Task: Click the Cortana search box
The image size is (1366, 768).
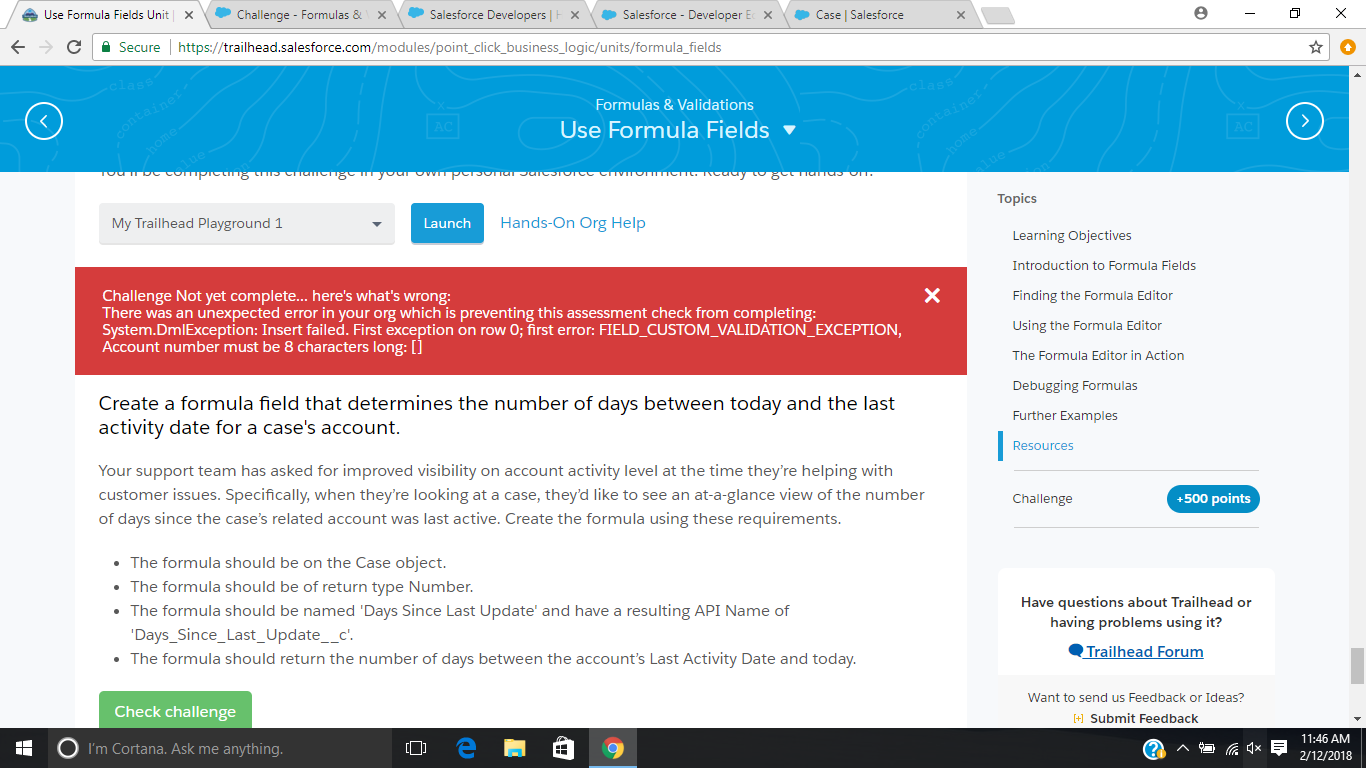Action: (220, 748)
